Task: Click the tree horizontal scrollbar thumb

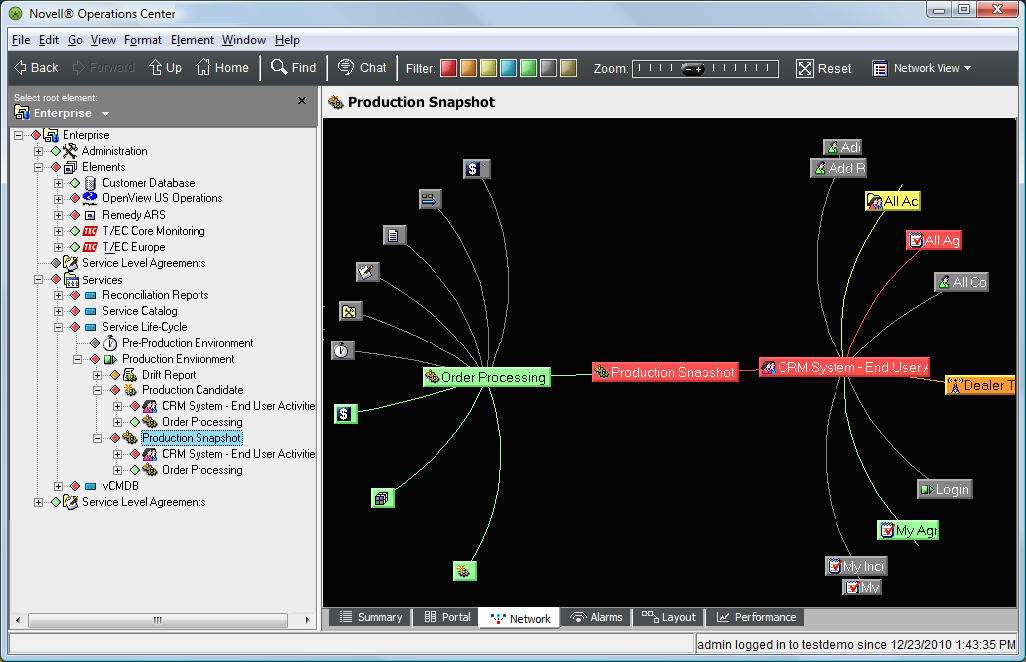Action: 158,619
